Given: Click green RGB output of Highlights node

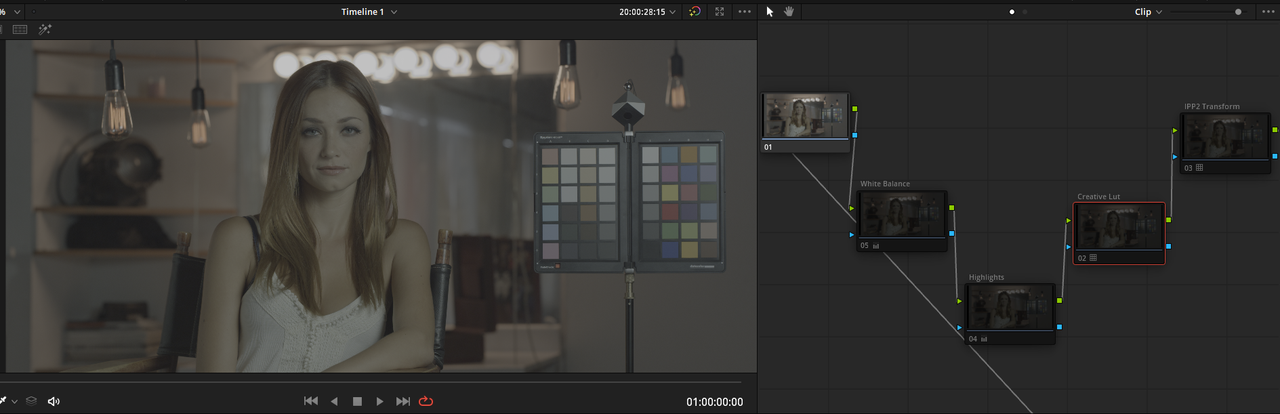Looking at the screenshot, I should pos(1059,301).
